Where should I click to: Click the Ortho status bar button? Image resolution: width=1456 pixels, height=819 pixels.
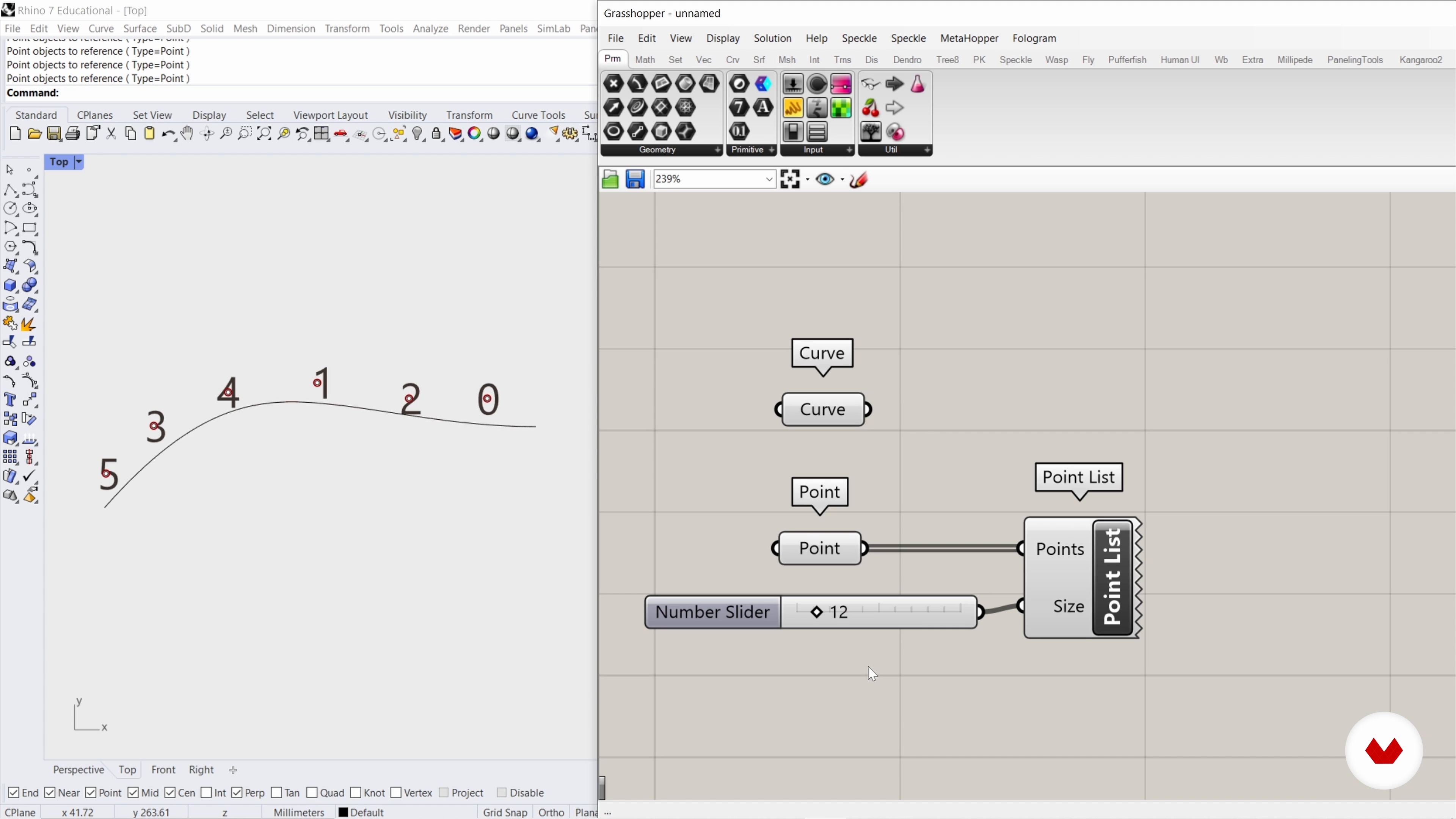tap(551, 812)
